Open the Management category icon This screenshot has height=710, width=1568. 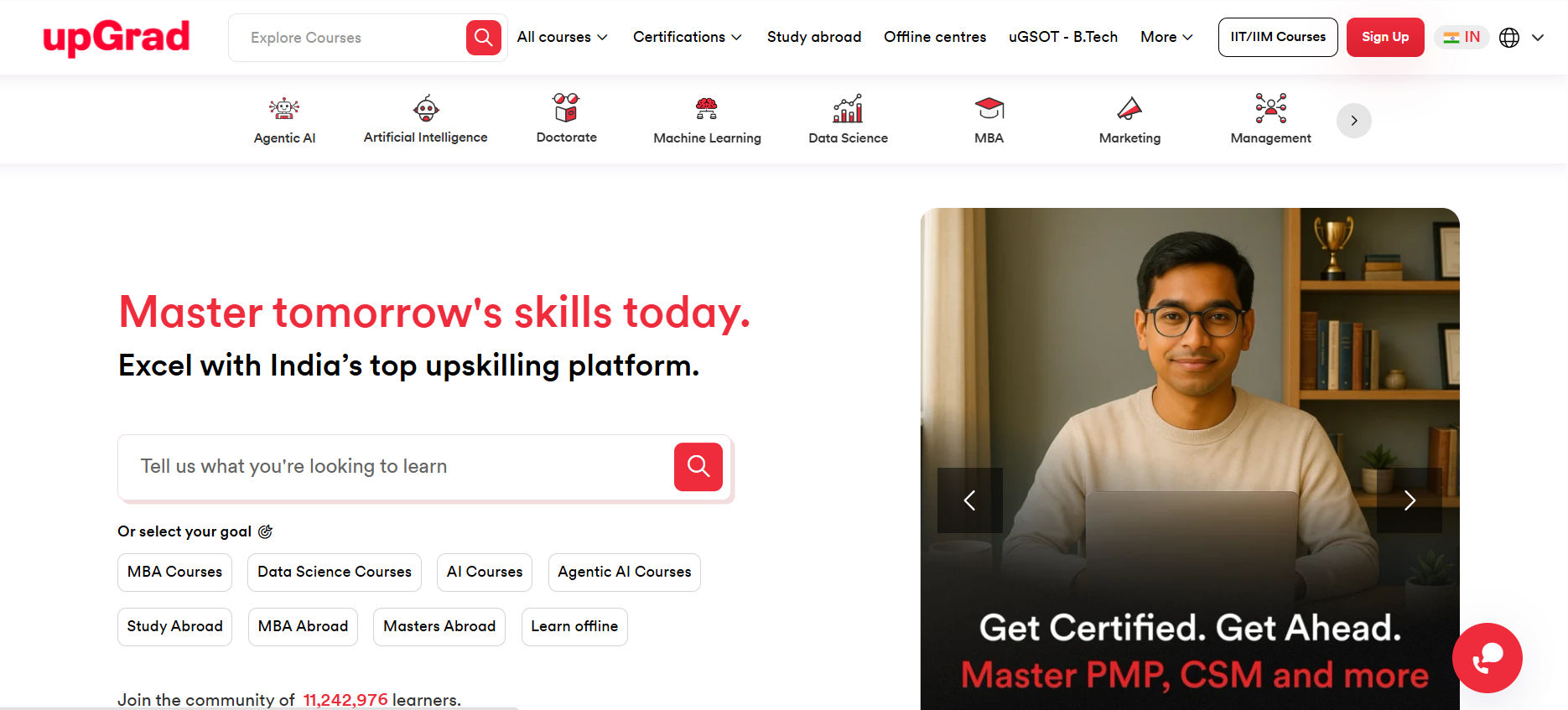[1271, 108]
